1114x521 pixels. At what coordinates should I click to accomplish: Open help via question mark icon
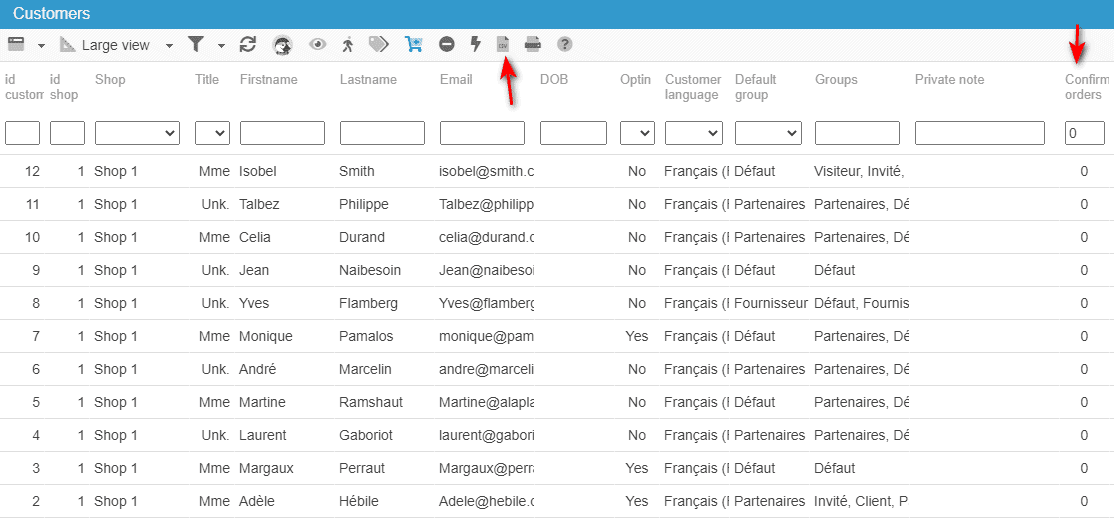[x=565, y=44]
